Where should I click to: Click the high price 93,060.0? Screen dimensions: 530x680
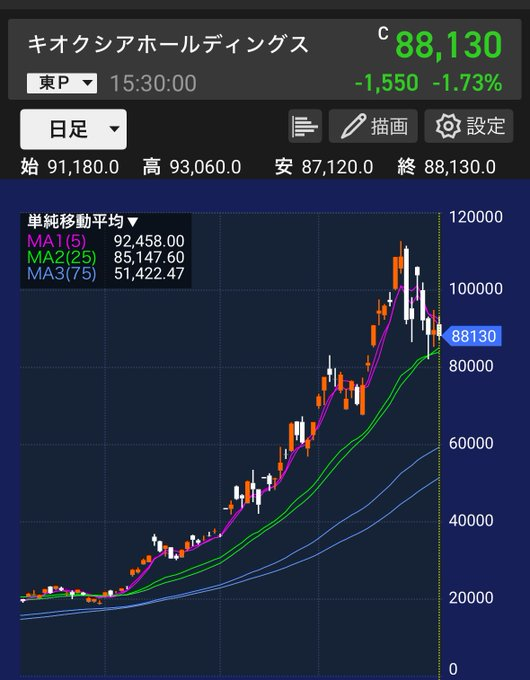205,167
